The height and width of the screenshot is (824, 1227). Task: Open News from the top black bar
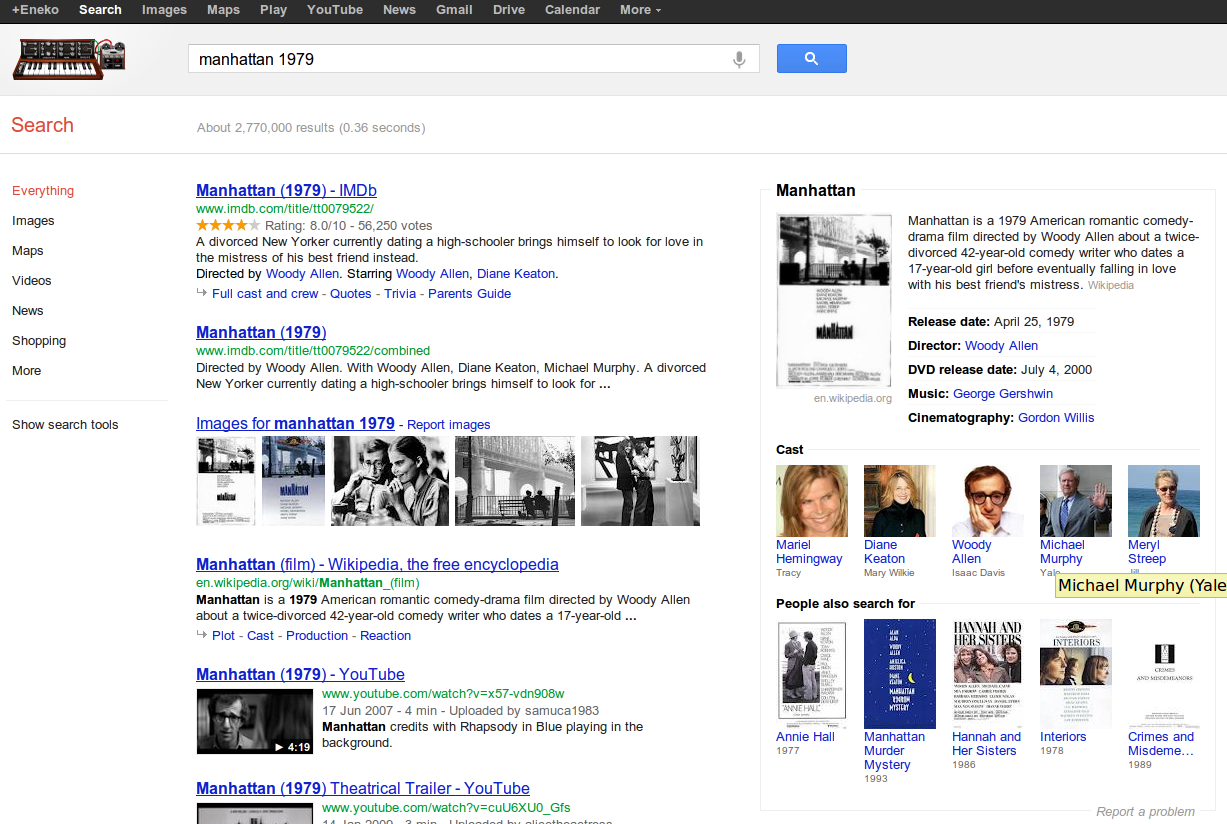[x=399, y=10]
